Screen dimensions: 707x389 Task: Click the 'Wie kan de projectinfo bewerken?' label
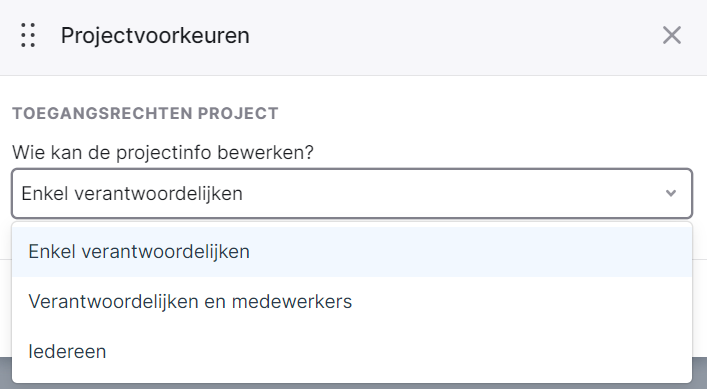[x=163, y=152]
